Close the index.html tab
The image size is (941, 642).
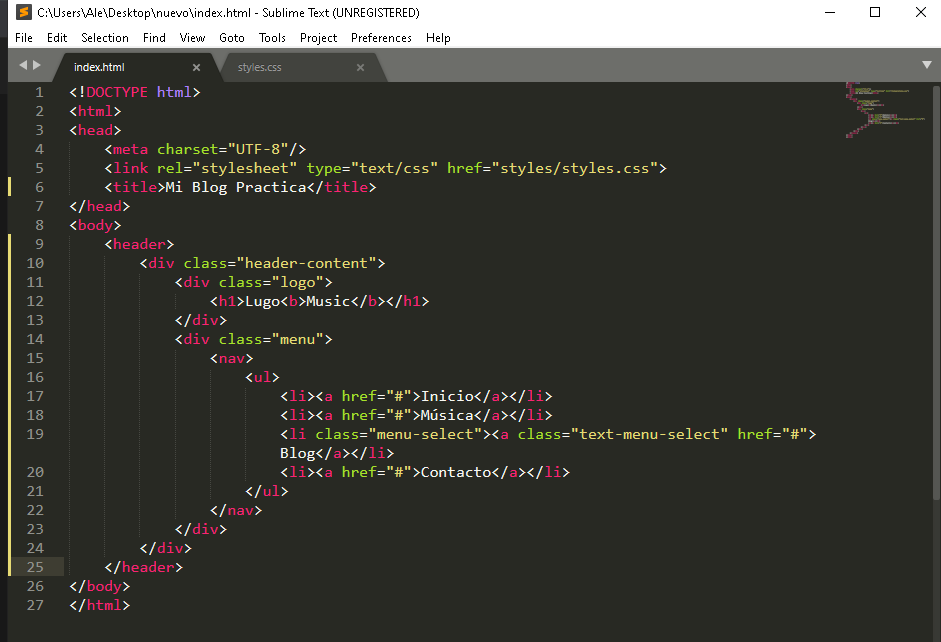(196, 68)
